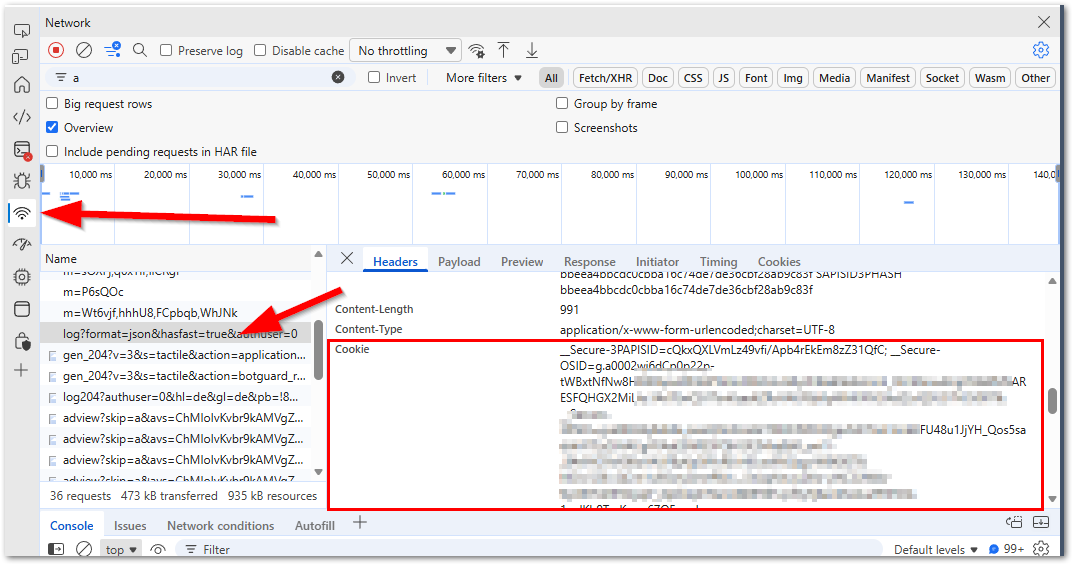Filter by Socket type

[x=942, y=78]
